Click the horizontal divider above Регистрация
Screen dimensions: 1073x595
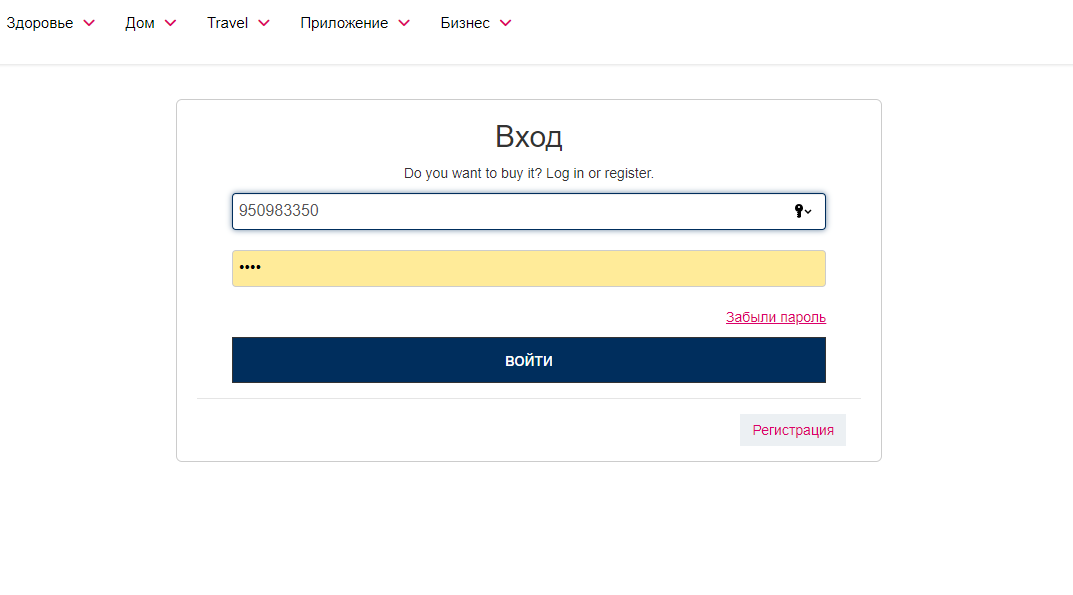(x=528, y=398)
